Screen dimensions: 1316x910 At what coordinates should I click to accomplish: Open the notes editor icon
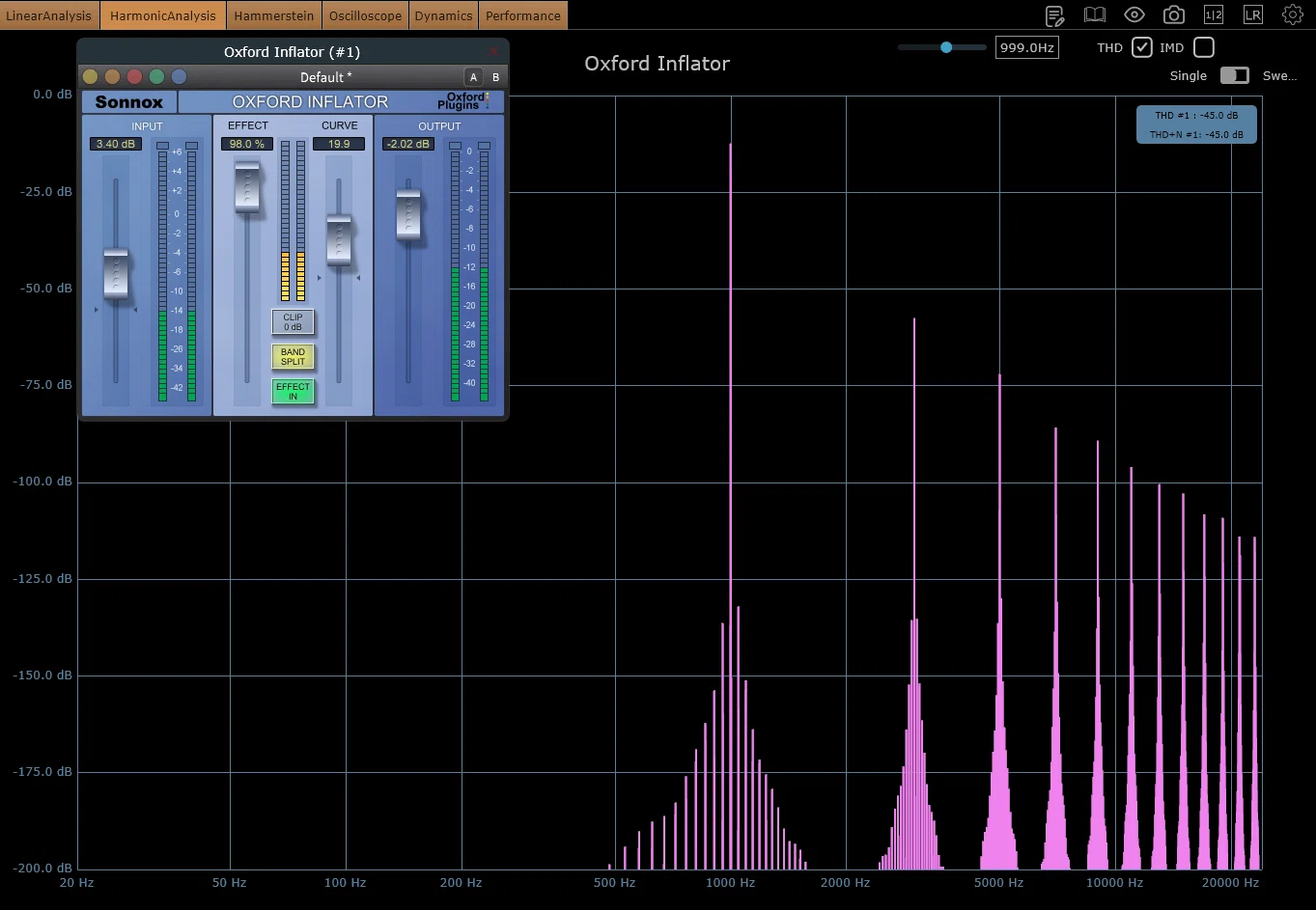1055,15
